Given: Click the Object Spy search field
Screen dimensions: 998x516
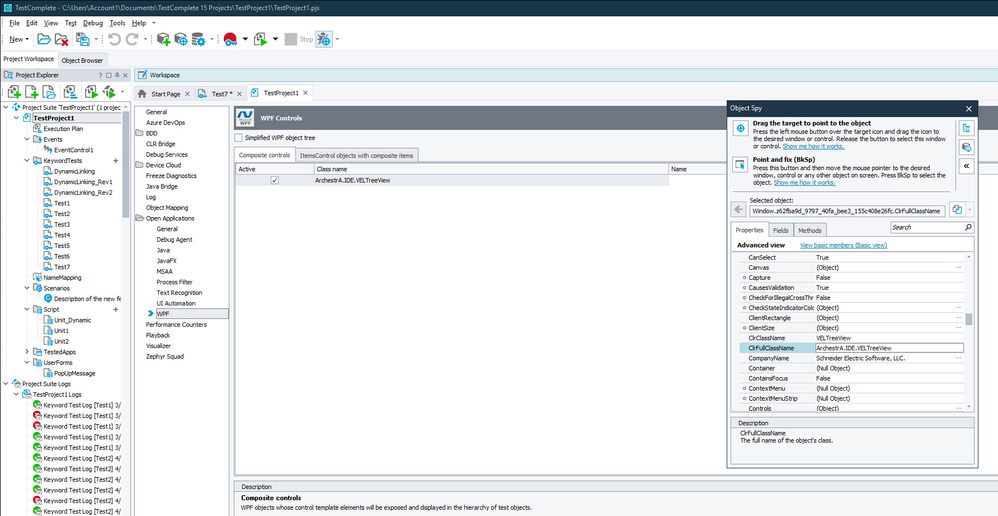Looking at the screenshot, I should 924,228.
